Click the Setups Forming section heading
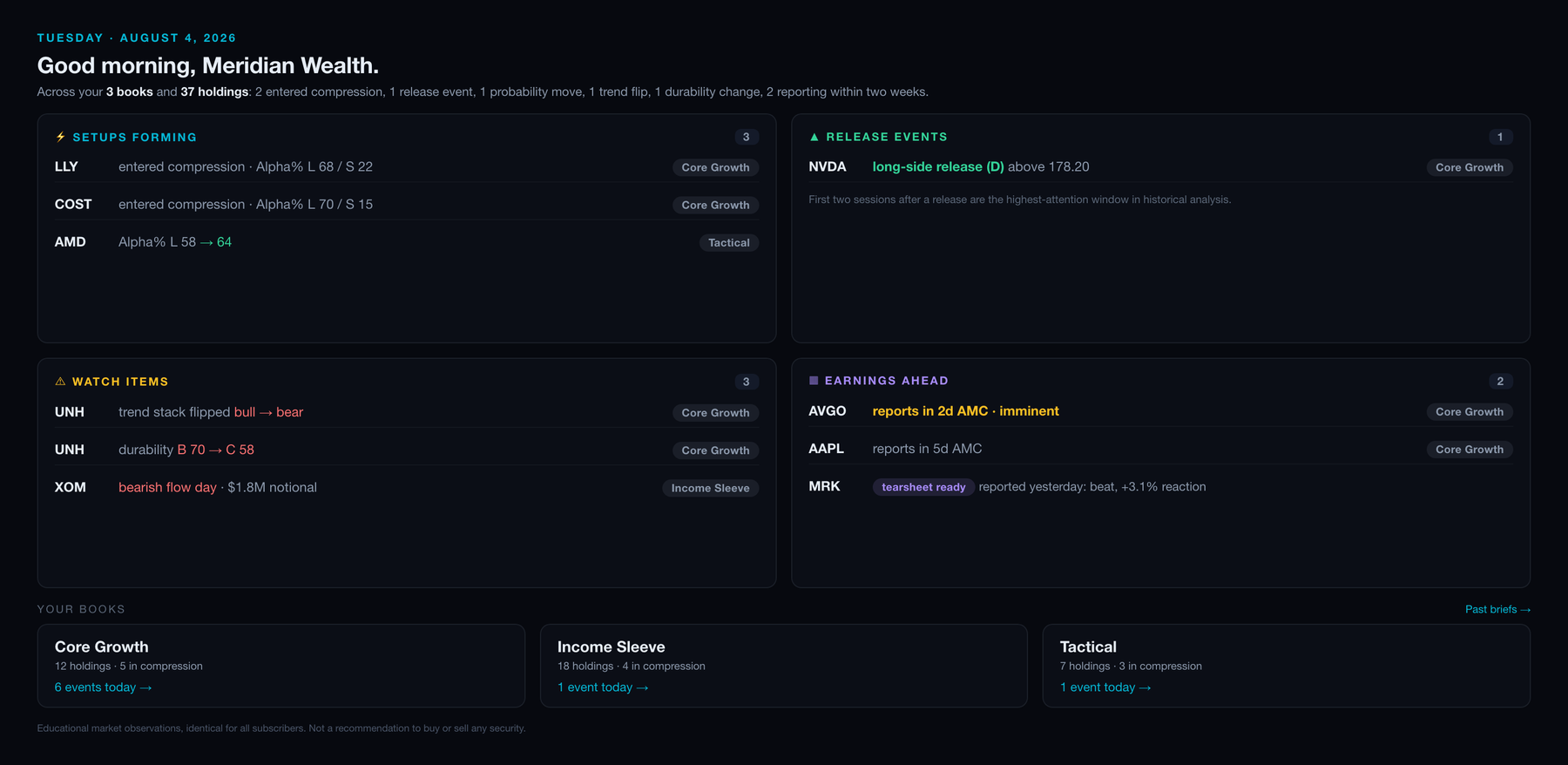 point(135,137)
